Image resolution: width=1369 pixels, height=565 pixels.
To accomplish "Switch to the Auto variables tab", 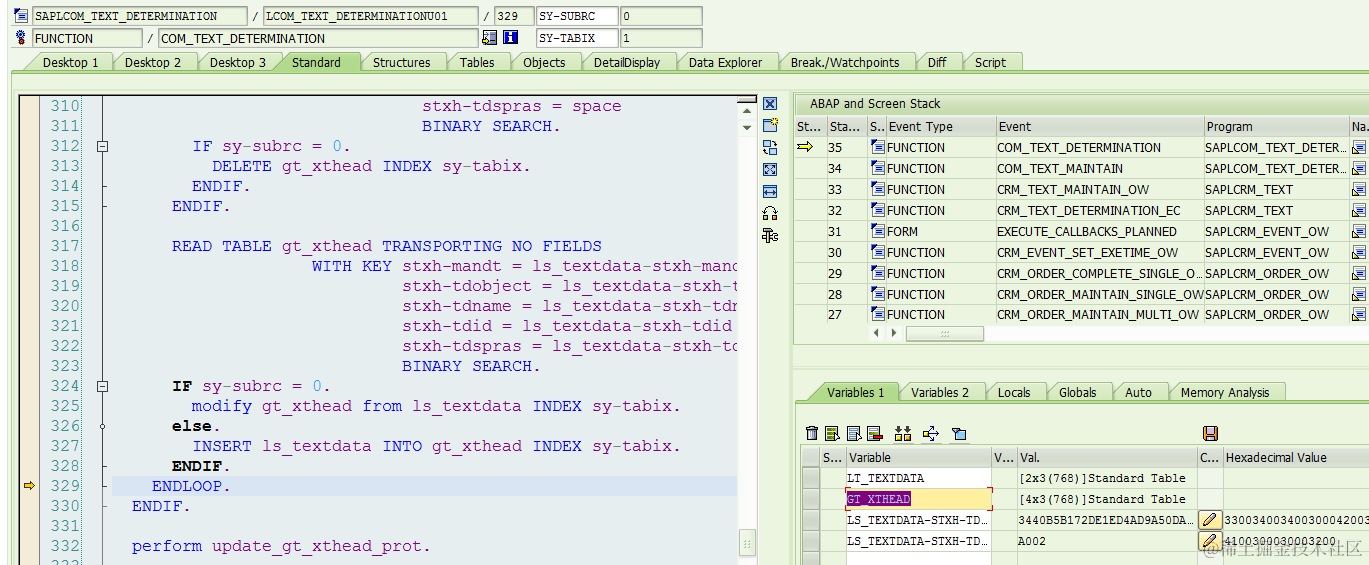I will tap(1138, 392).
